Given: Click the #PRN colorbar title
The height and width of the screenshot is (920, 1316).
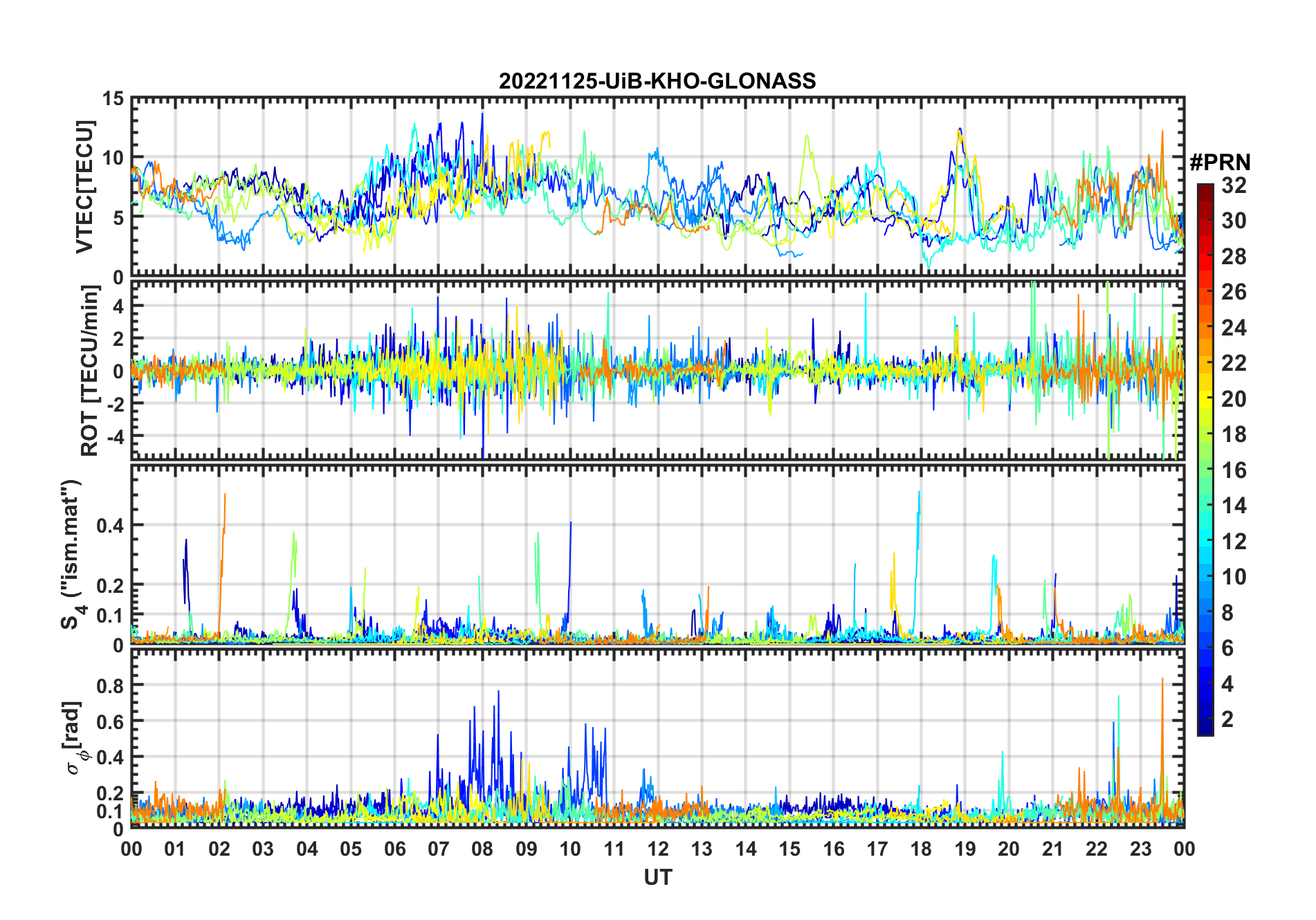Looking at the screenshot, I should 1220,163.
